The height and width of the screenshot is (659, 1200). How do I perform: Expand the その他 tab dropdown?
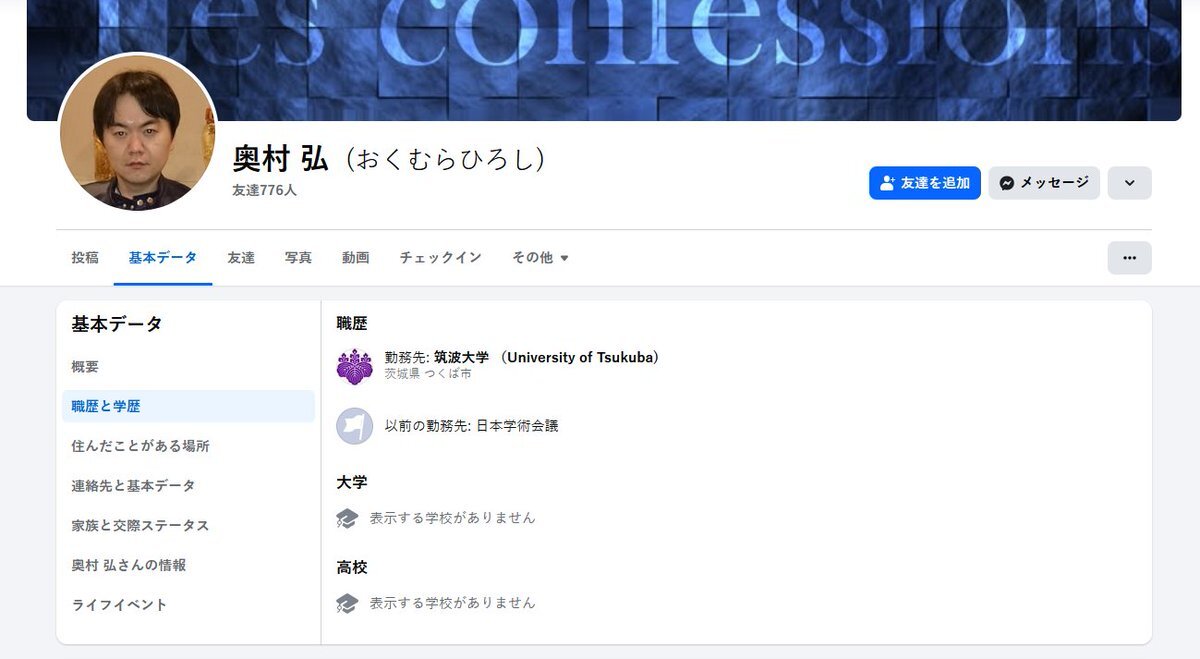point(540,258)
